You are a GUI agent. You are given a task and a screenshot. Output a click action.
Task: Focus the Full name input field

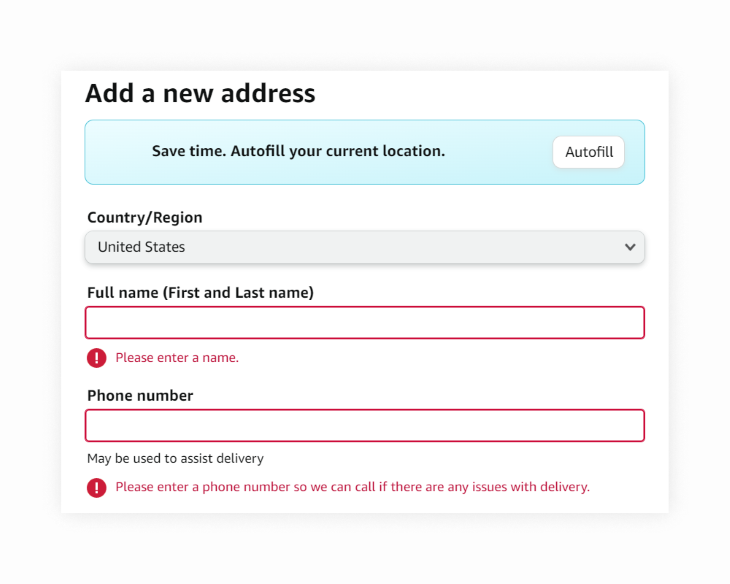click(365, 322)
